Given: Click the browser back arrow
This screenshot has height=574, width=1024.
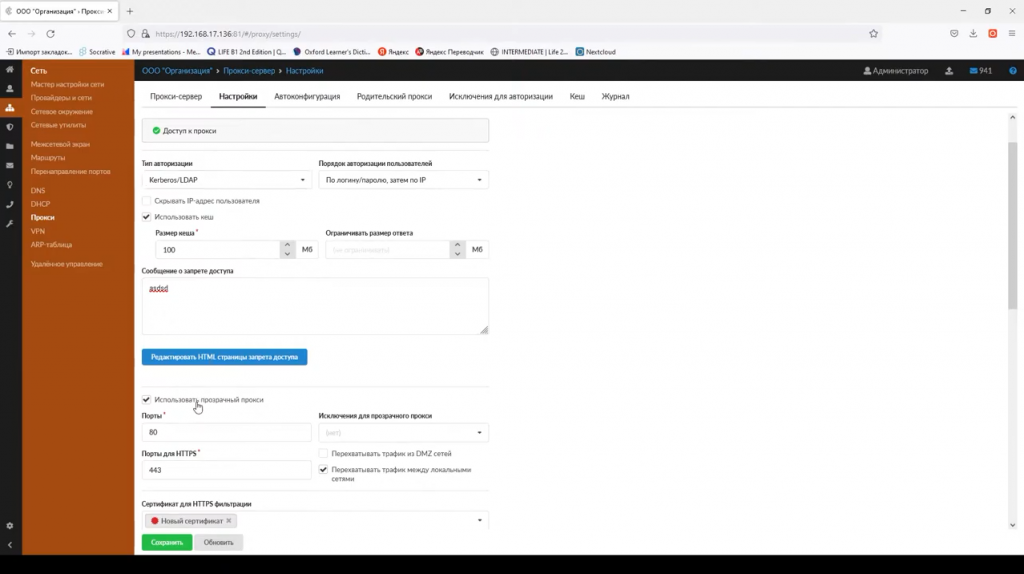Looking at the screenshot, I should (x=12, y=33).
